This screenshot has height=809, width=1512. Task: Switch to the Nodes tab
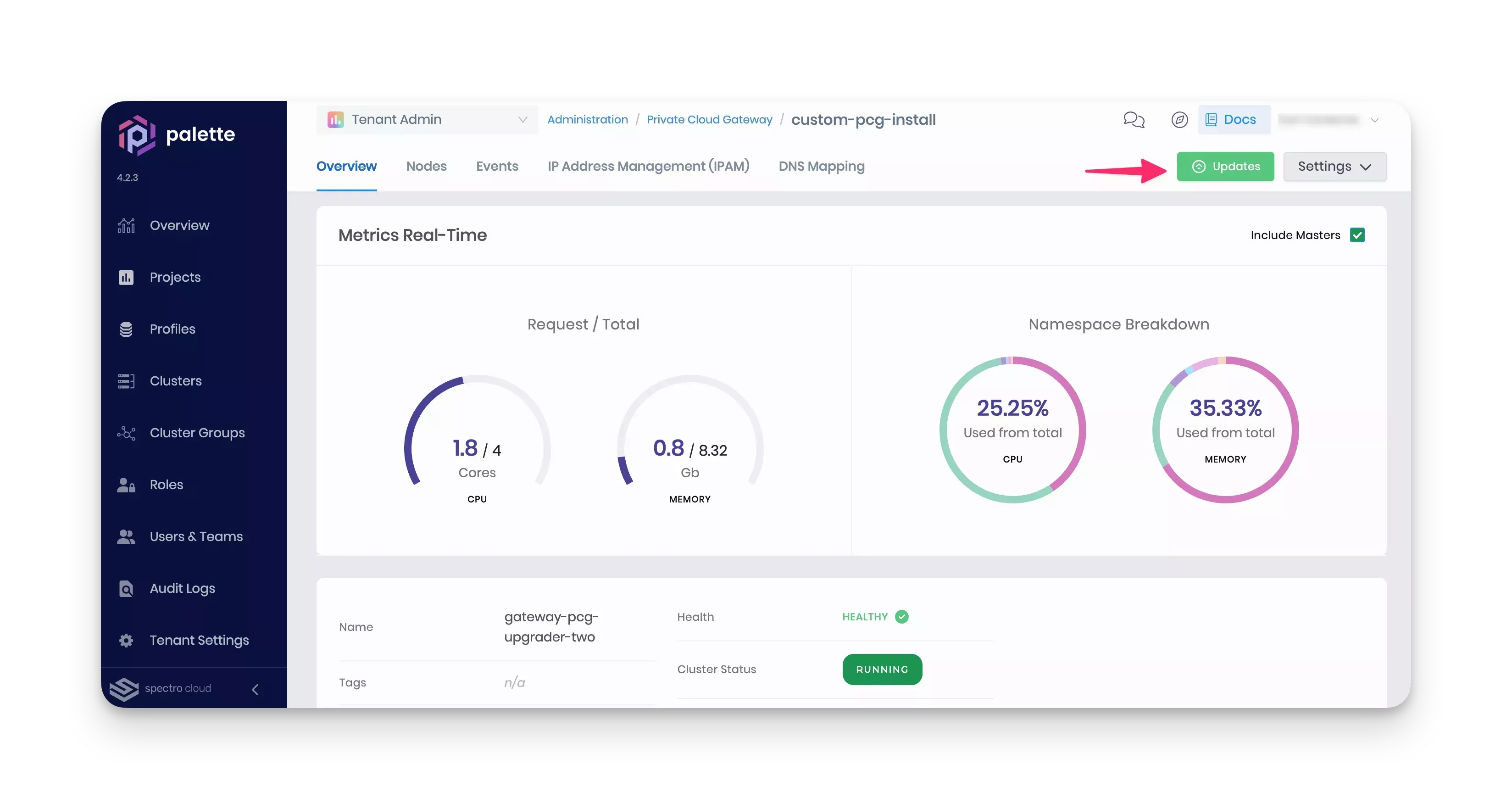(426, 167)
